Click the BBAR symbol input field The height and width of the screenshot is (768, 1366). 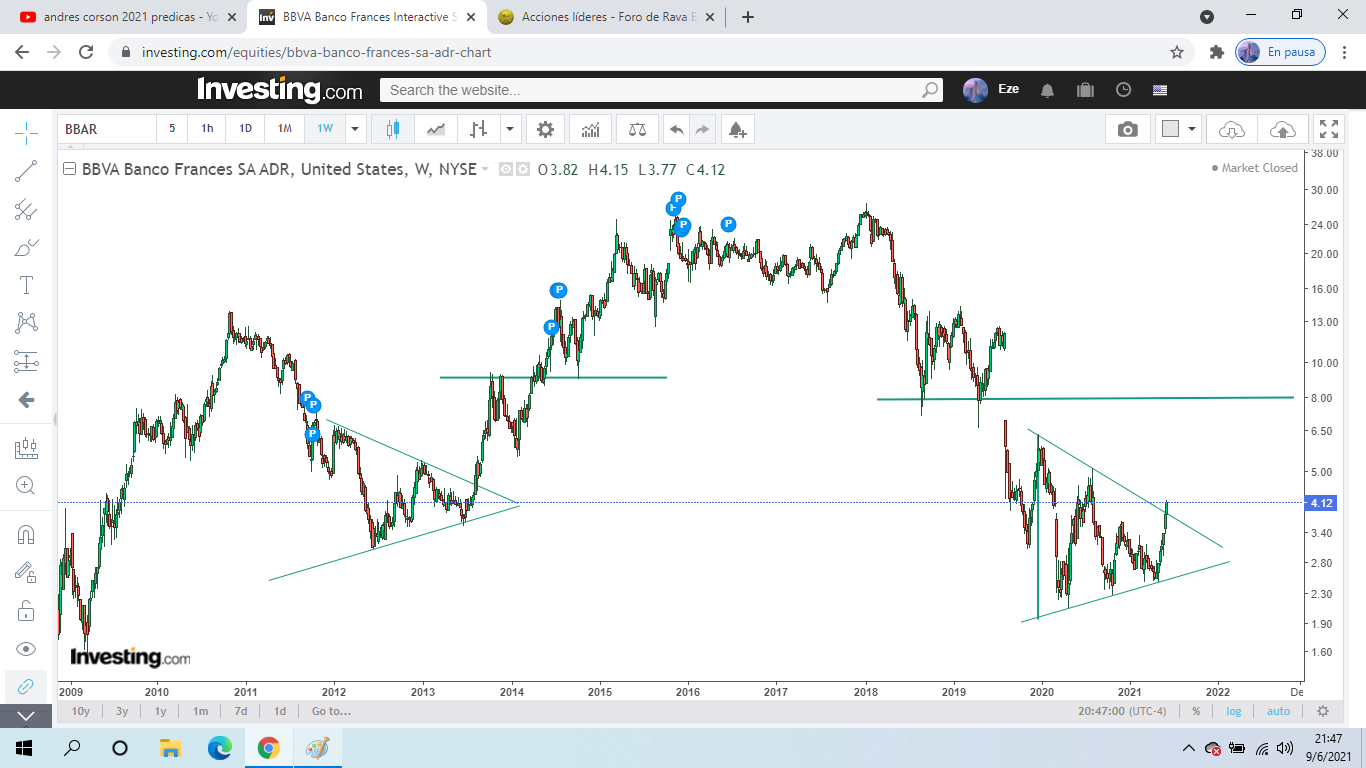pos(107,129)
